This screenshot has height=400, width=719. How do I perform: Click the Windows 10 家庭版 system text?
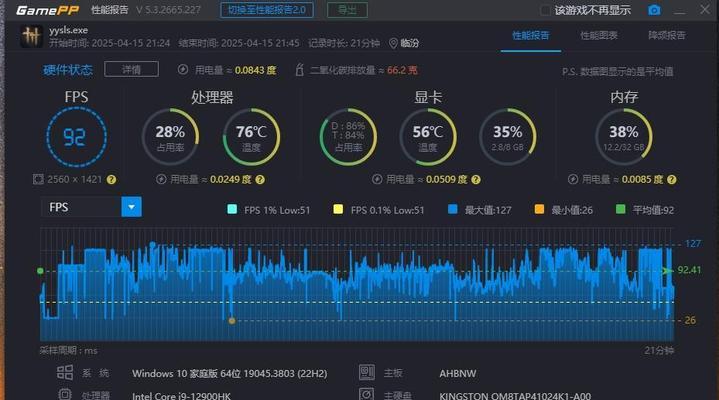(x=230, y=373)
